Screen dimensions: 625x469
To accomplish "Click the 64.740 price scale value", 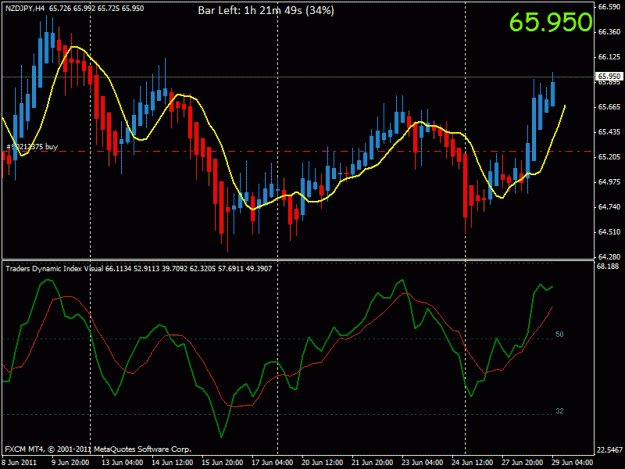I will point(609,207).
